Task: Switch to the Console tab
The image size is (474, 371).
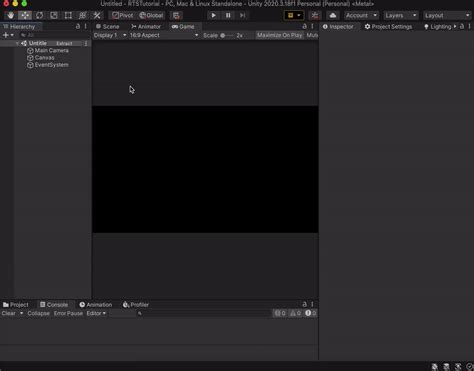Action: (54, 305)
